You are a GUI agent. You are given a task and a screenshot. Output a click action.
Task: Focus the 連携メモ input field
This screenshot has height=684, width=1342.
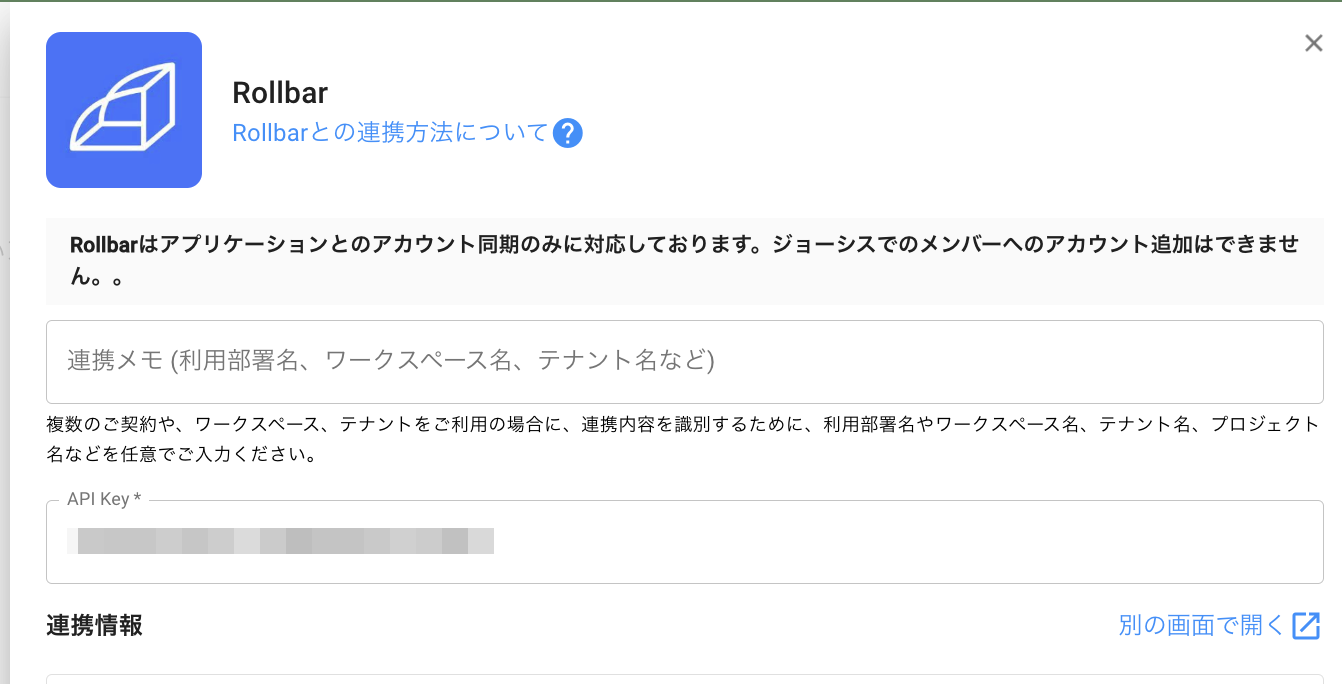tap(684, 361)
